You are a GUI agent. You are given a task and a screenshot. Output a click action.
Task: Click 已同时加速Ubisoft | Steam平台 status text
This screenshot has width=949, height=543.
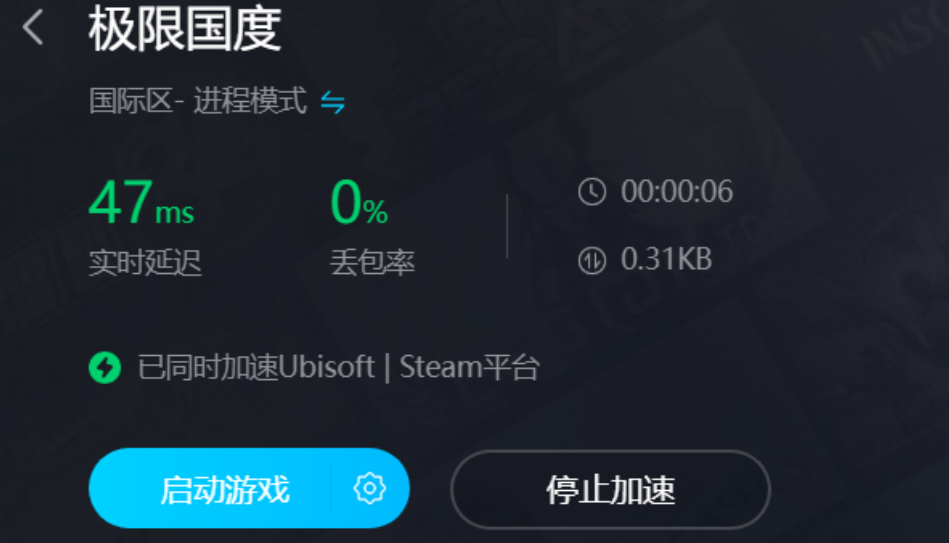coord(338,367)
